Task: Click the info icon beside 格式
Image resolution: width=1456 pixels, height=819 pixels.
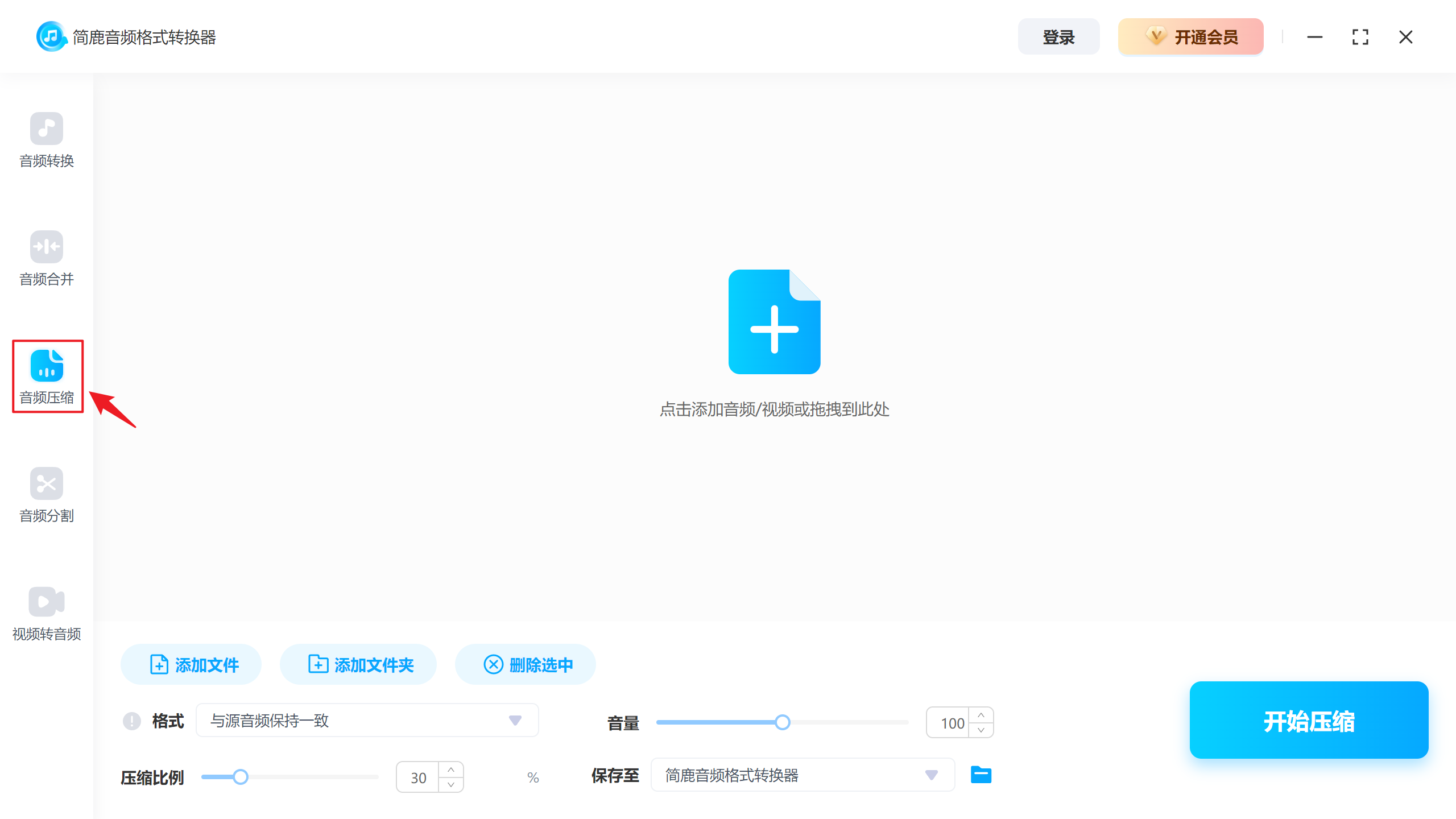Action: point(131,721)
